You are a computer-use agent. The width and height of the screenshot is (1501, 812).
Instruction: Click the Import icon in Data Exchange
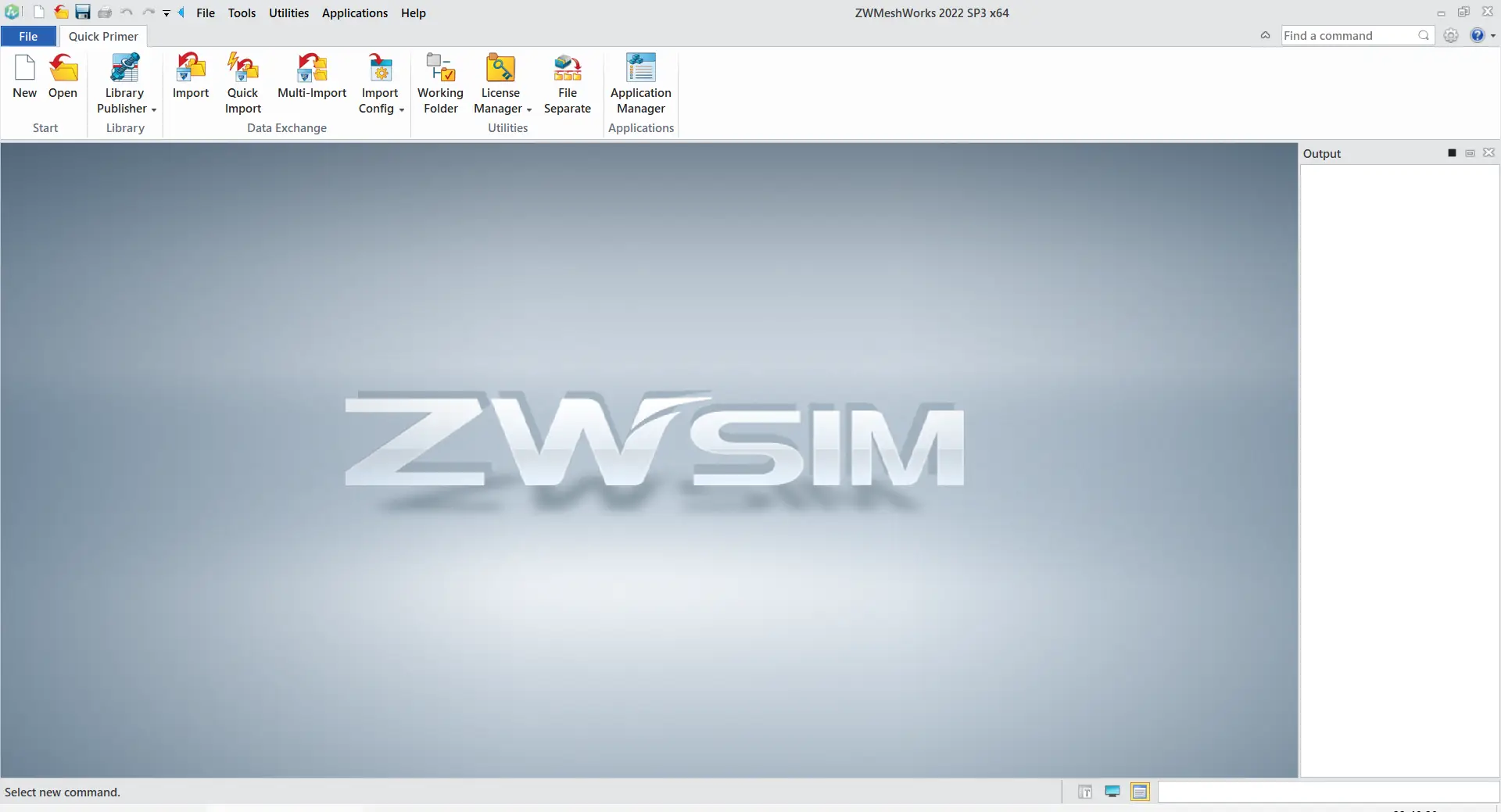point(191,77)
